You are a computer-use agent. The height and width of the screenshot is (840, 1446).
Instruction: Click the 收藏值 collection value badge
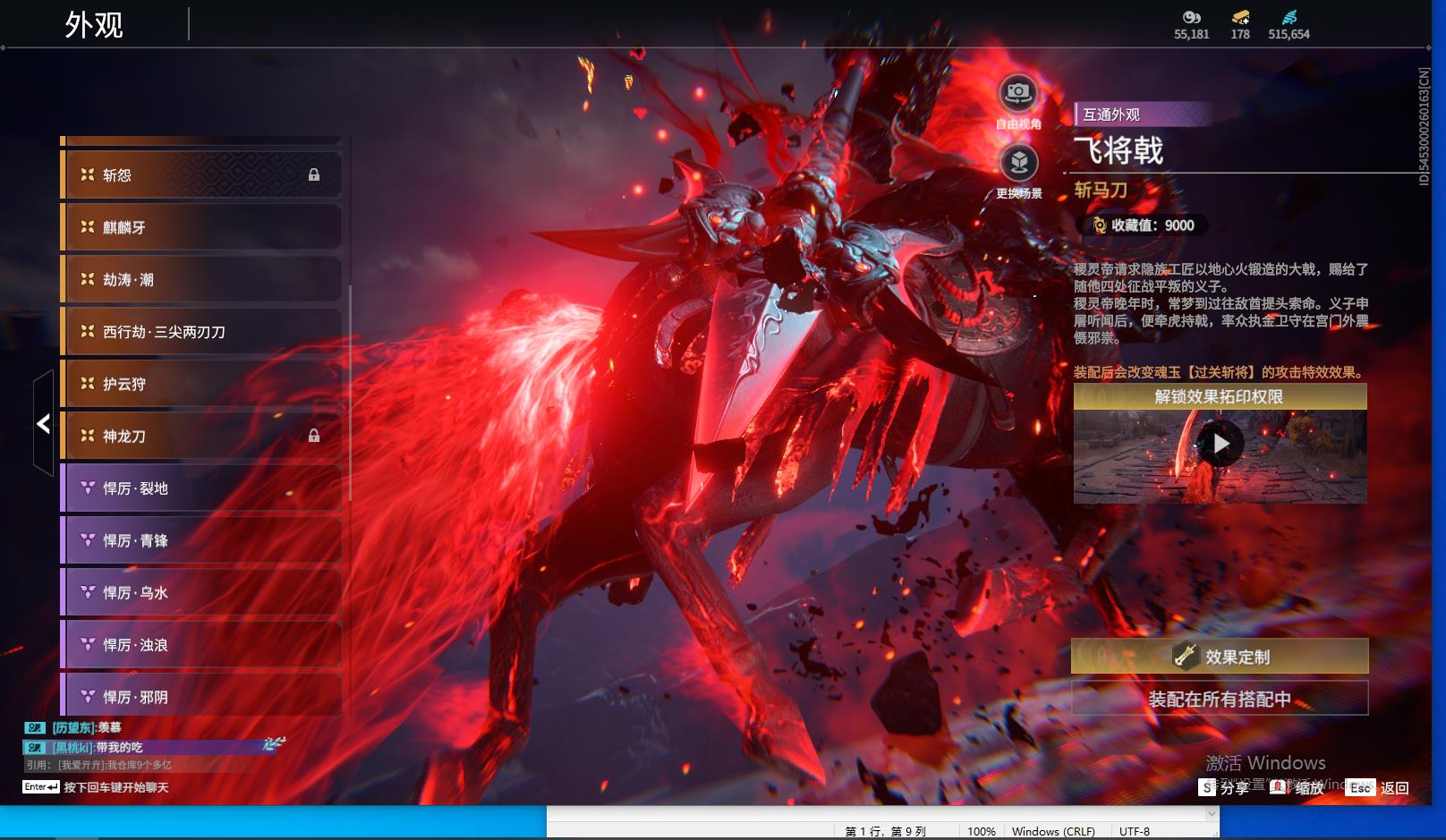pyautogui.click(x=1144, y=225)
